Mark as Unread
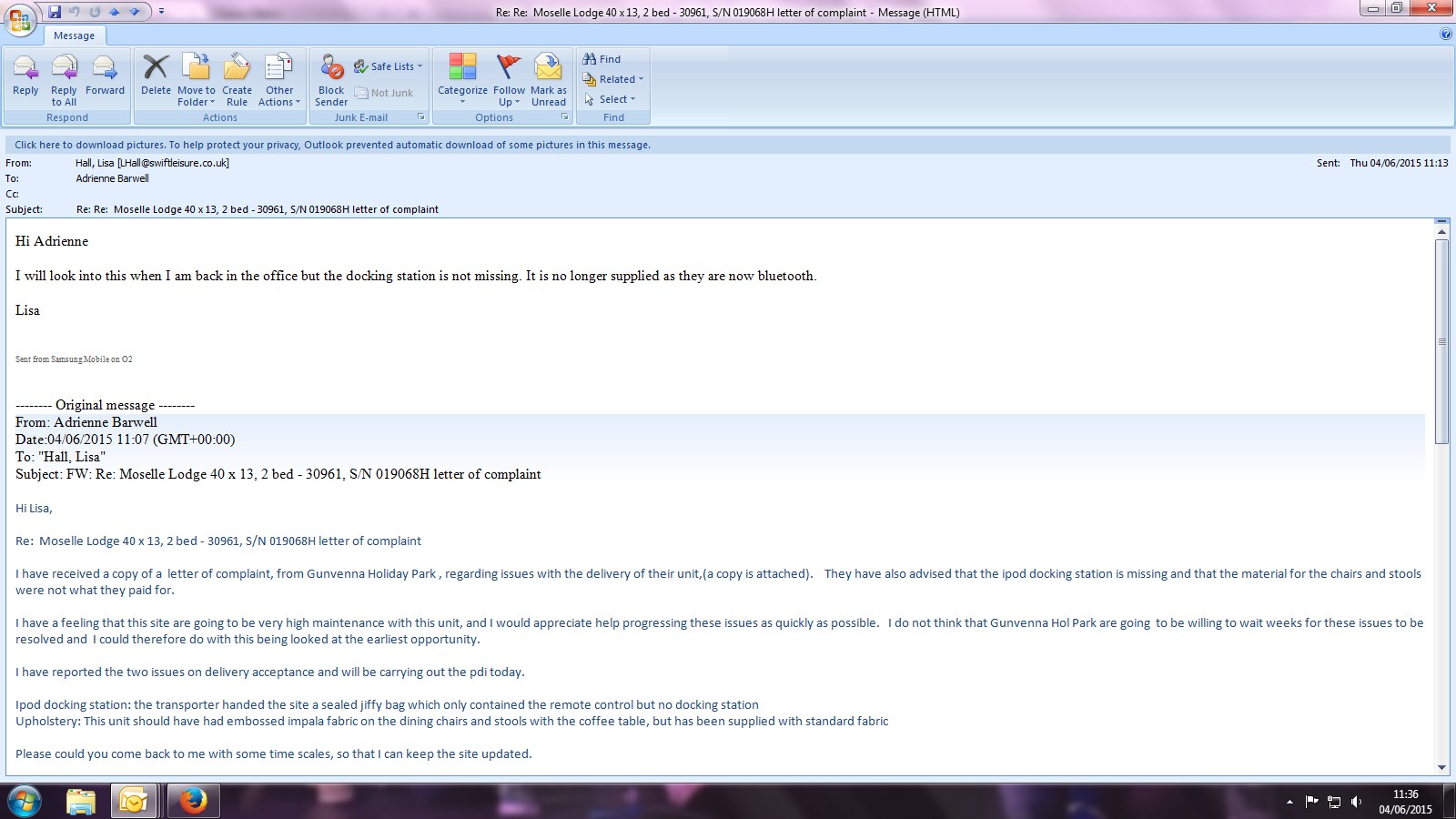 pos(549,79)
